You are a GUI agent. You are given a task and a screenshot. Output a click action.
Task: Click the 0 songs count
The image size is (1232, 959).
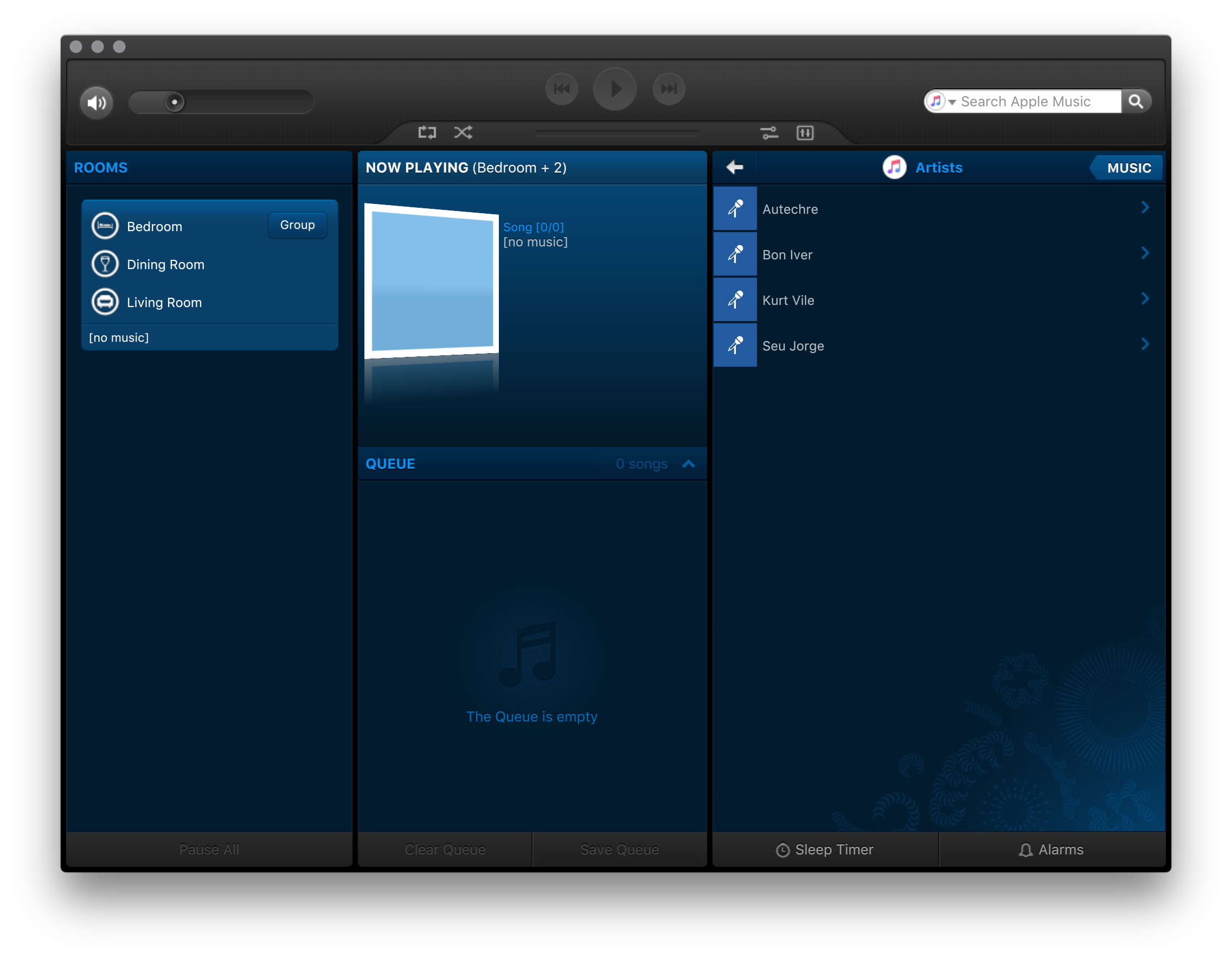pyautogui.click(x=641, y=464)
